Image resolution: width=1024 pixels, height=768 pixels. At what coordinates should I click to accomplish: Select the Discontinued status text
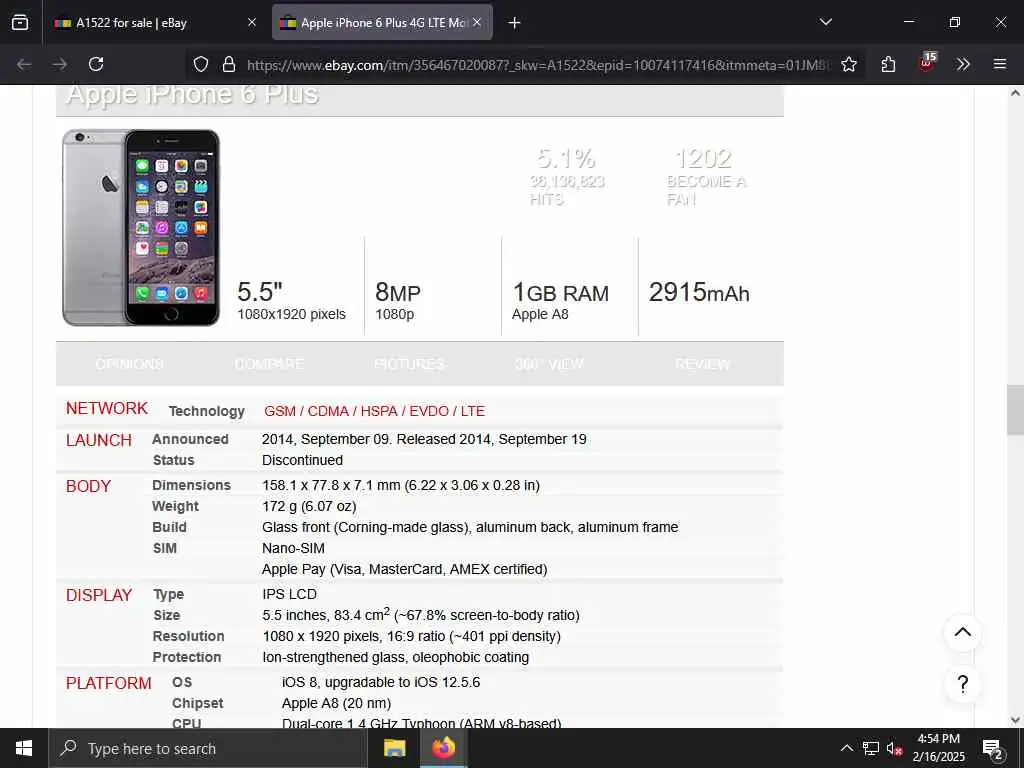tap(302, 460)
